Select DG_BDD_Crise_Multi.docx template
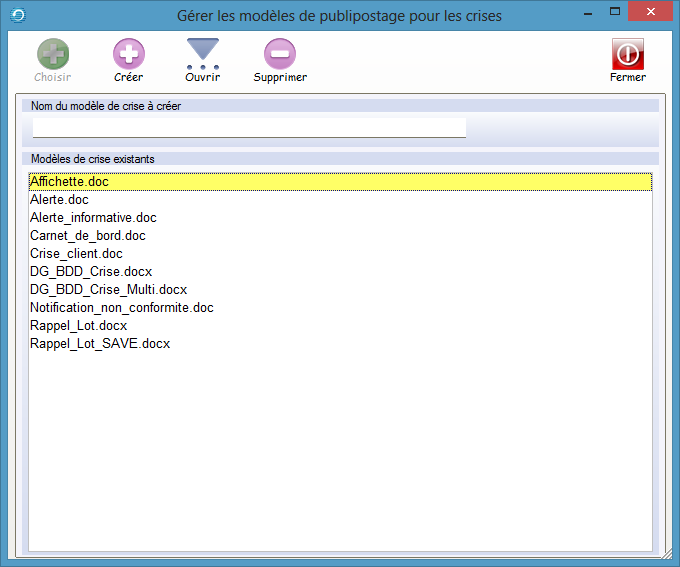 tap(108, 290)
